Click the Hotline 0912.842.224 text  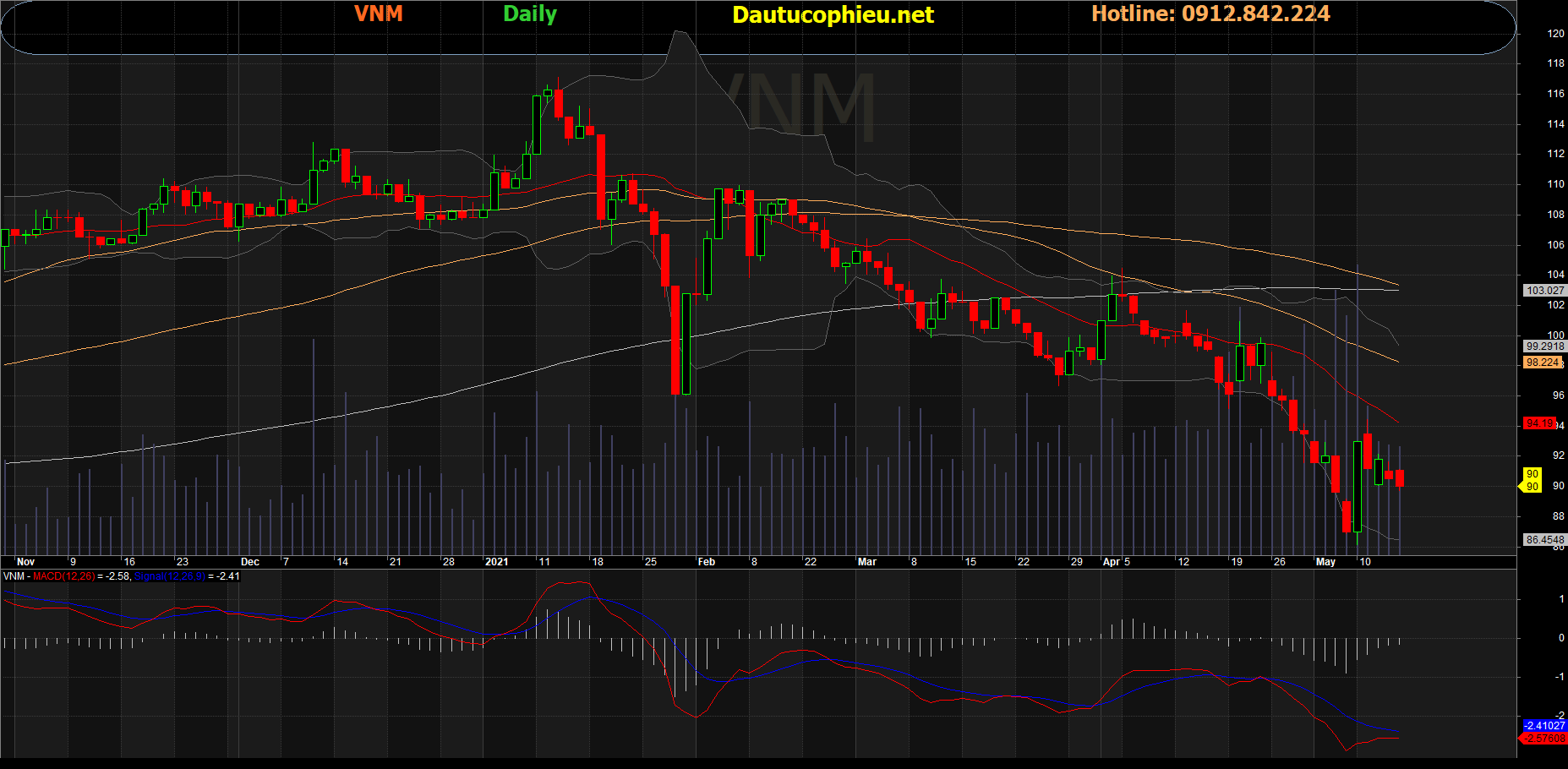point(1210,14)
